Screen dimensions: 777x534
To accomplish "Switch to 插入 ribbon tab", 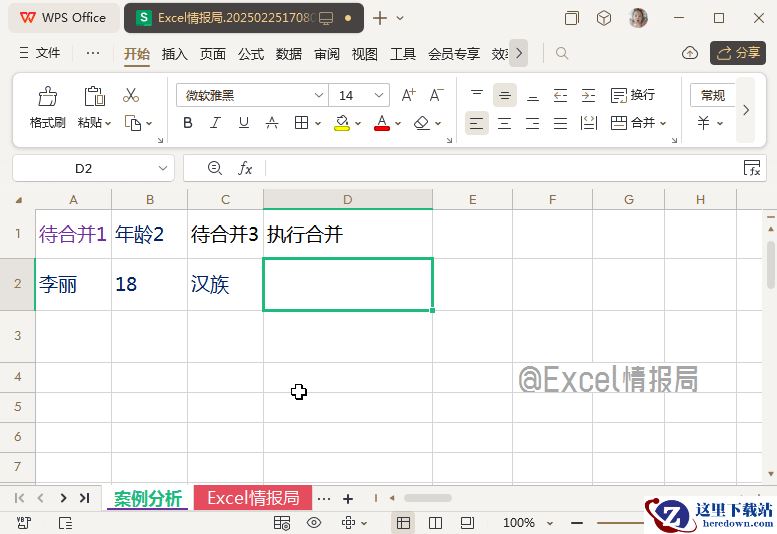I will [x=174, y=53].
